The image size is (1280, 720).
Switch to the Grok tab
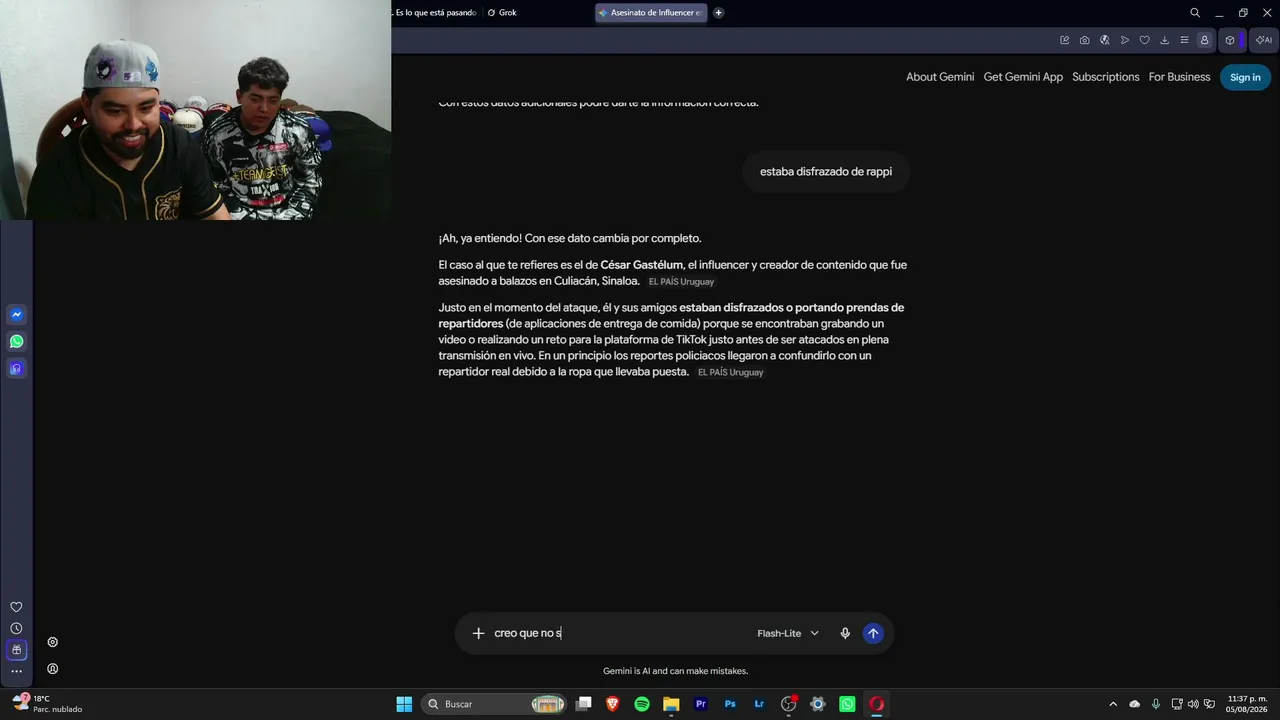point(502,13)
